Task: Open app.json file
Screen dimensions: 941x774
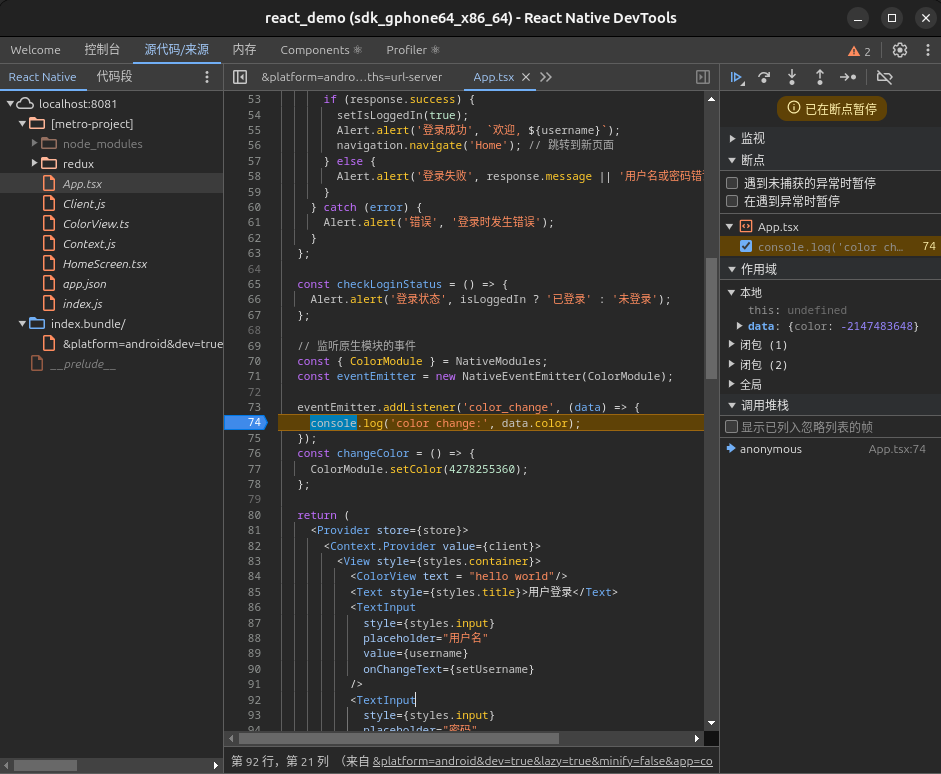Action: [x=84, y=284]
